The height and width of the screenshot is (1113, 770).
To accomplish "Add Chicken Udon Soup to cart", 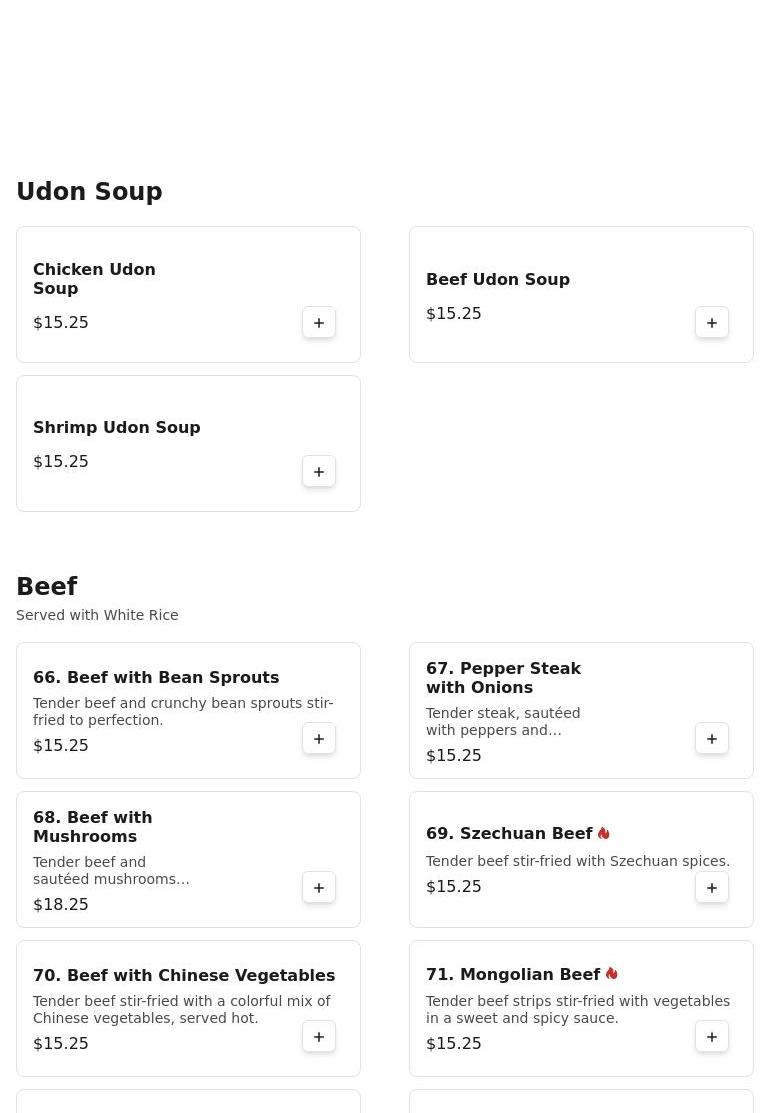I will click(319, 323).
